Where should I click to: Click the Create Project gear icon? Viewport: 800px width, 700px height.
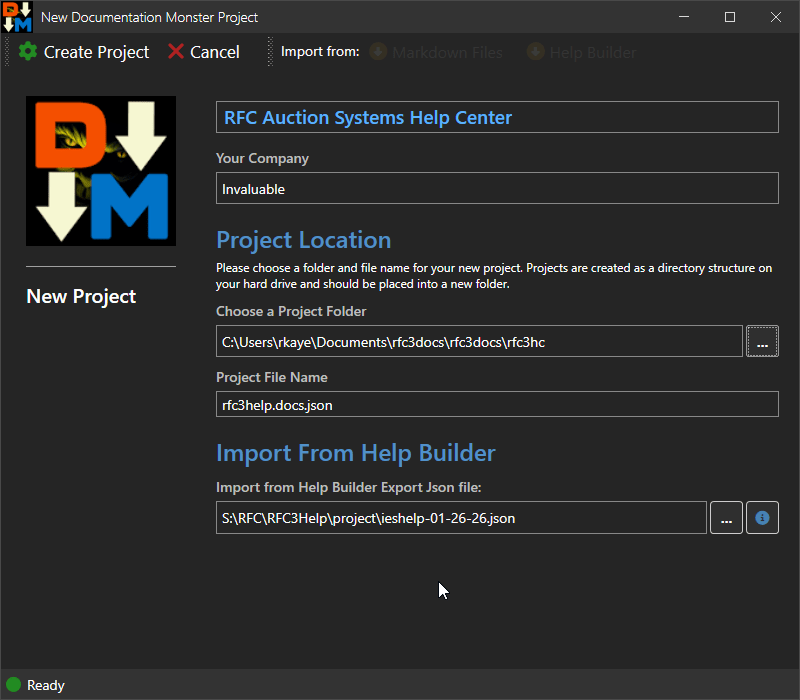click(x=28, y=52)
